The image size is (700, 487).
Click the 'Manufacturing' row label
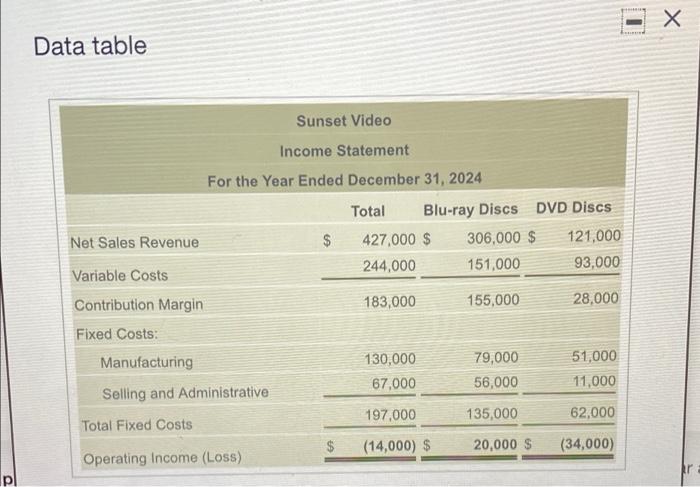[x=146, y=362]
